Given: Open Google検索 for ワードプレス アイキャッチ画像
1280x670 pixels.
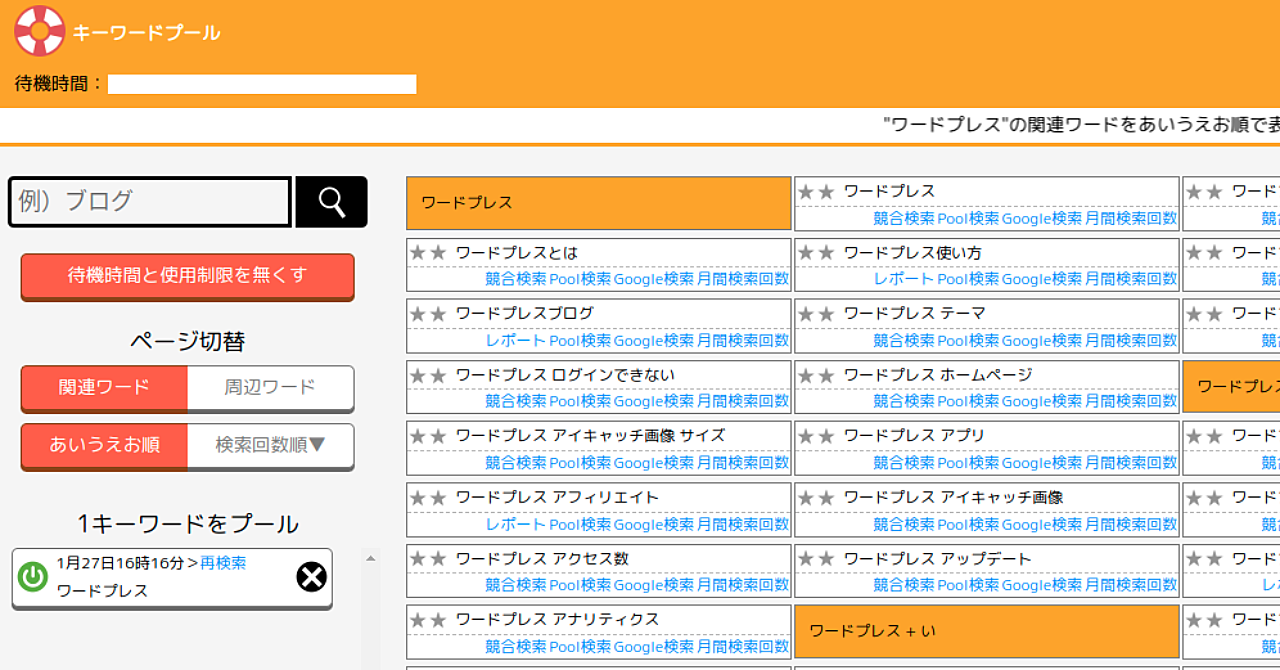Looking at the screenshot, I should [1042, 525].
